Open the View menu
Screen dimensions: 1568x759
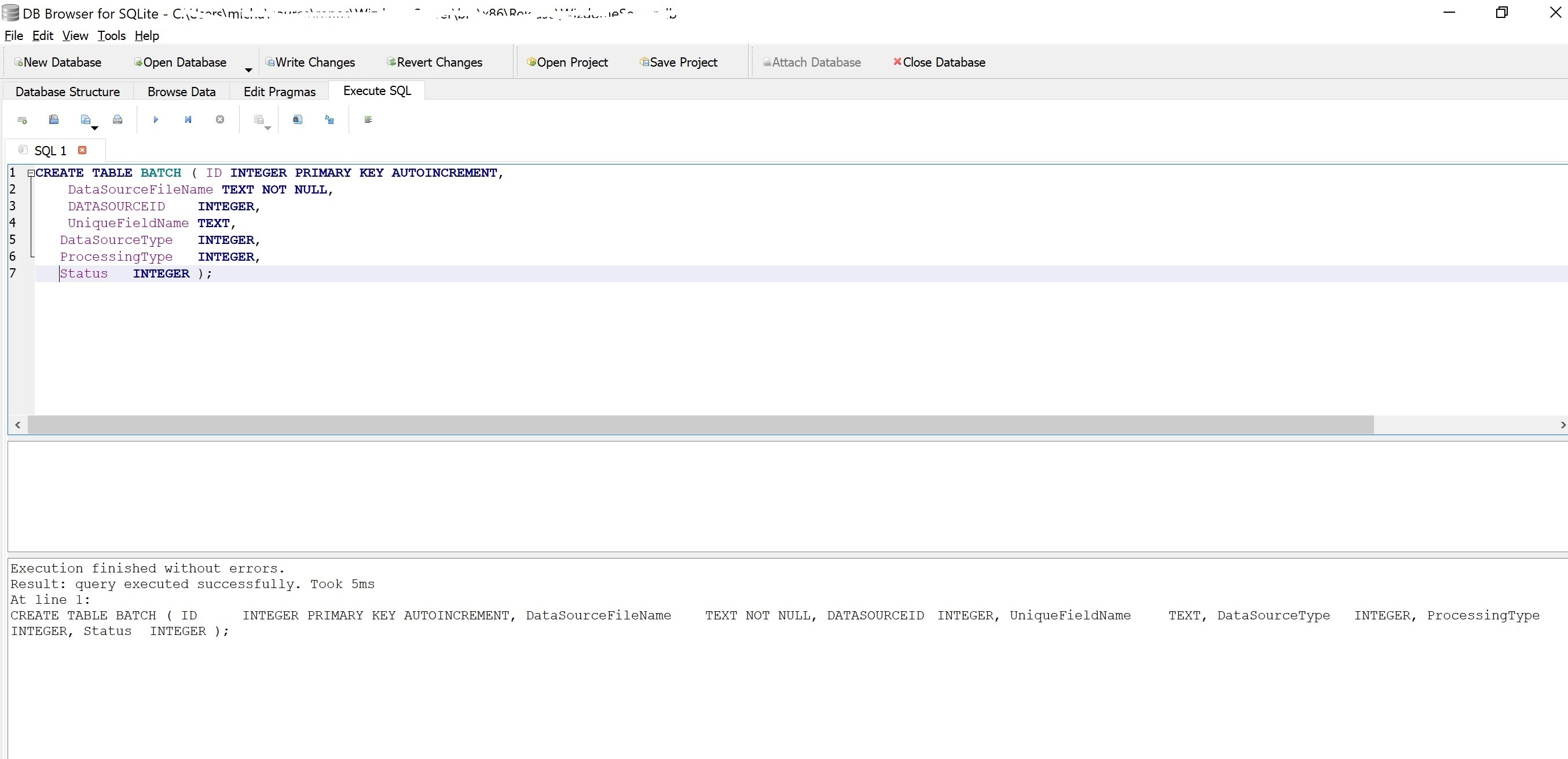pyautogui.click(x=75, y=35)
